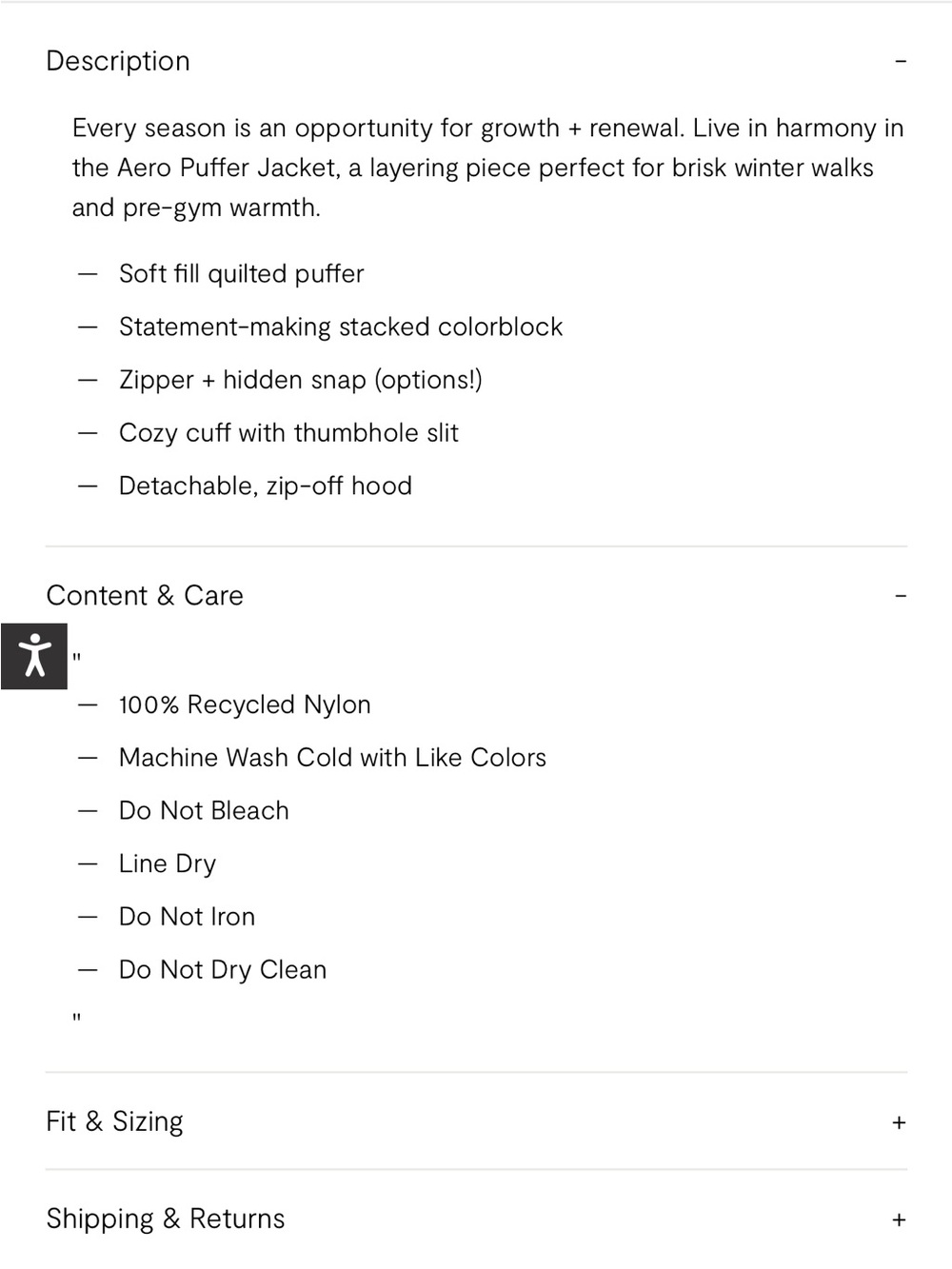Open the accessibility widget icon
The image size is (952, 1269).
[x=34, y=657]
